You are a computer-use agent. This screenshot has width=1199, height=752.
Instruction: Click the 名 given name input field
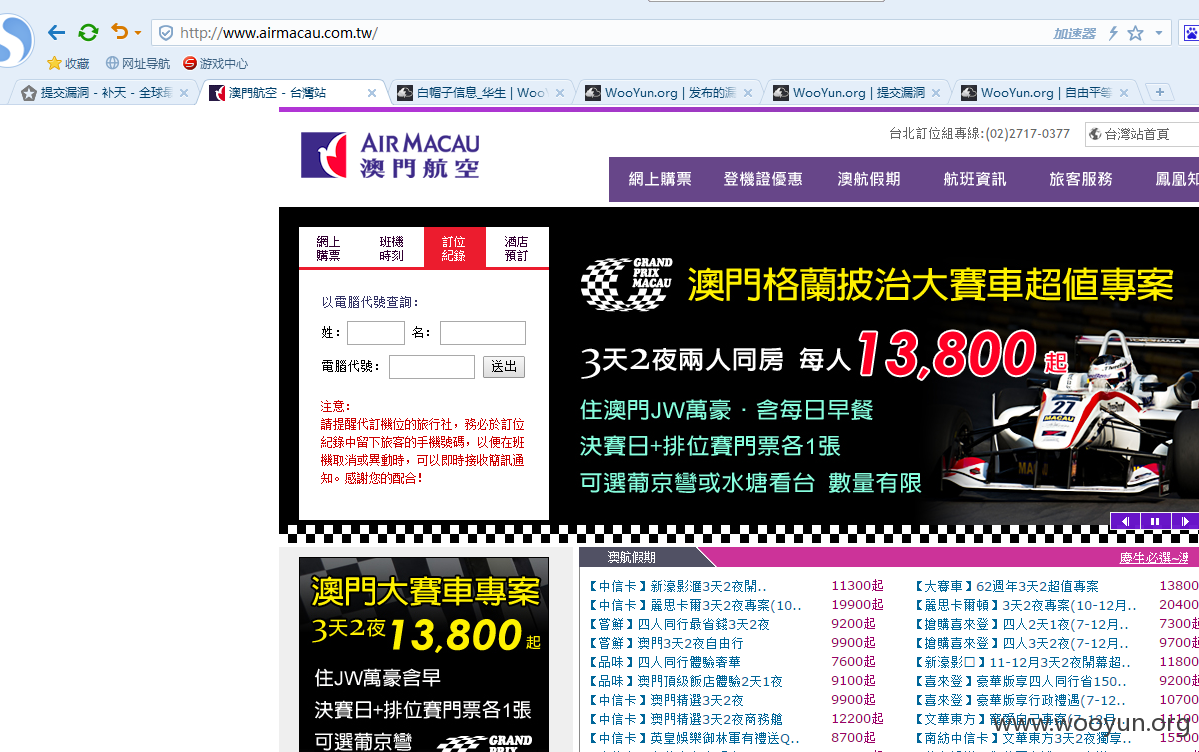[483, 333]
